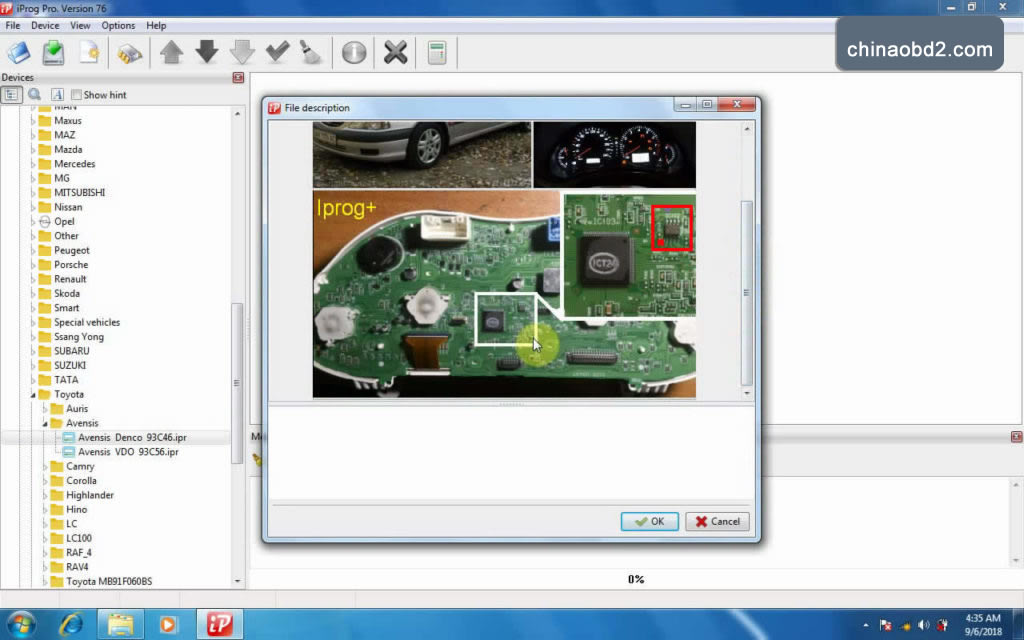Image resolution: width=1024 pixels, height=640 pixels.
Task: Open the calculator toolbar icon
Action: (x=437, y=53)
